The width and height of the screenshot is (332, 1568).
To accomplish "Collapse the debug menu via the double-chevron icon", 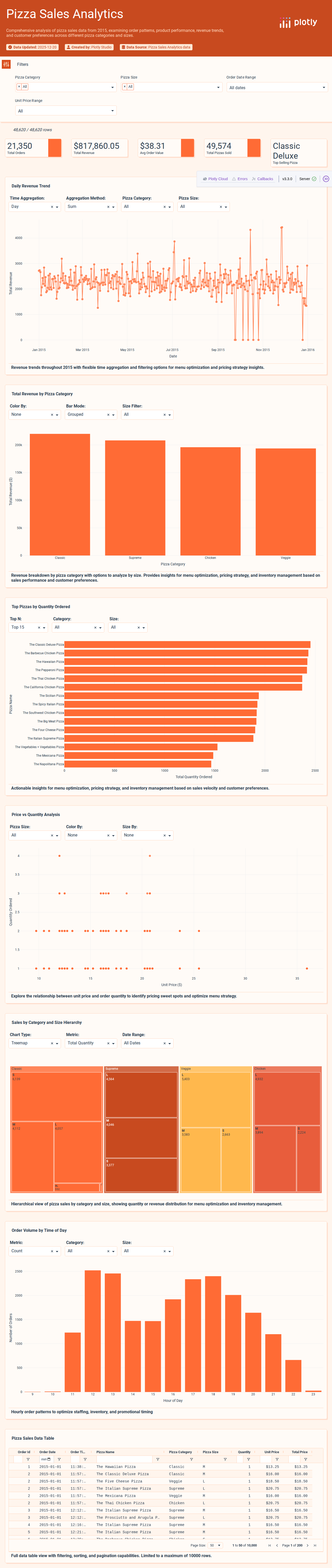I will pos(326,179).
